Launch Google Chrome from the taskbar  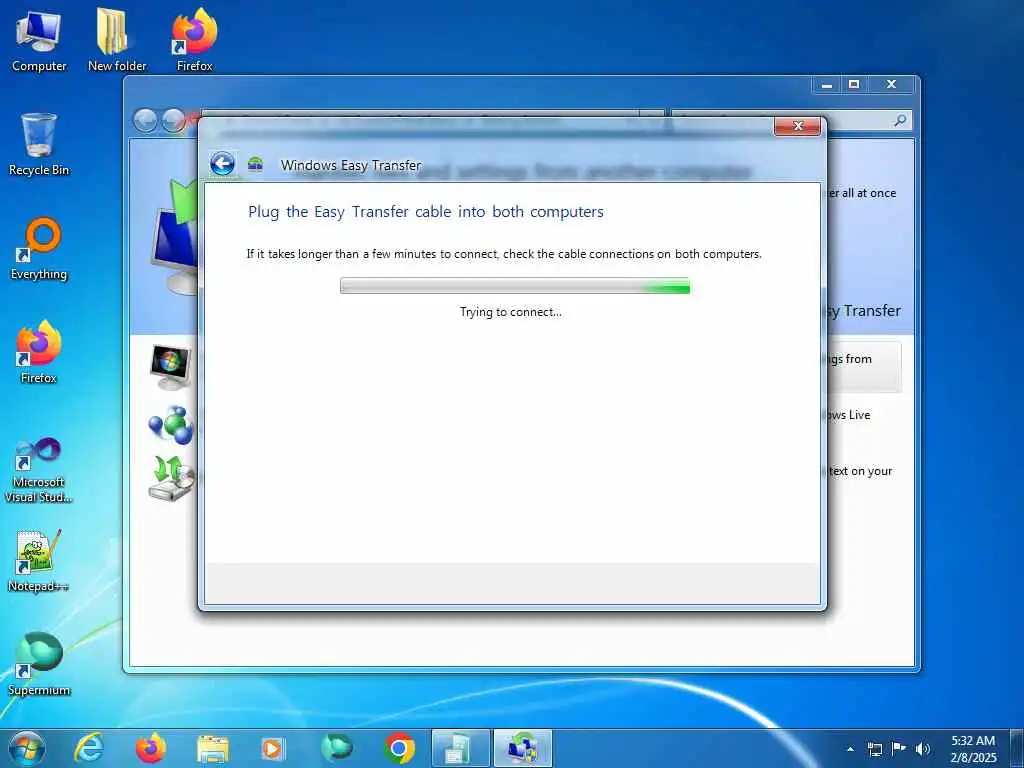pyautogui.click(x=399, y=748)
